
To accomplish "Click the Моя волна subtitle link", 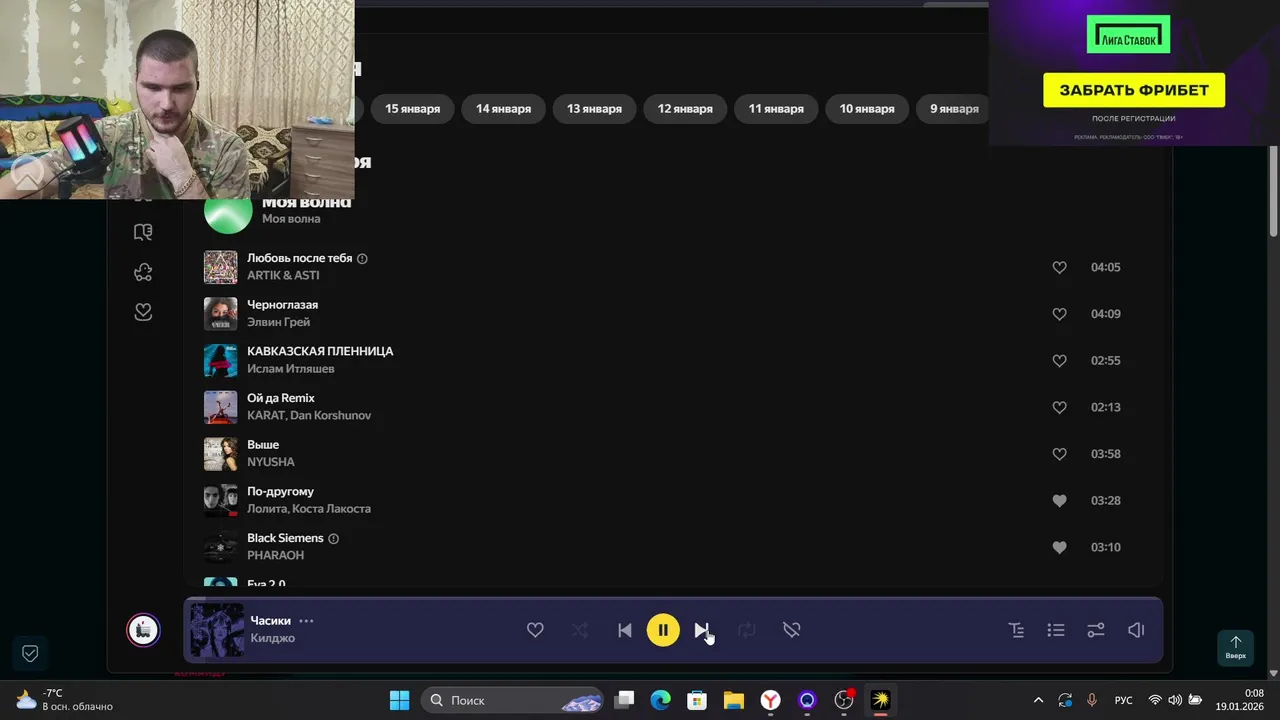I will (x=291, y=219).
